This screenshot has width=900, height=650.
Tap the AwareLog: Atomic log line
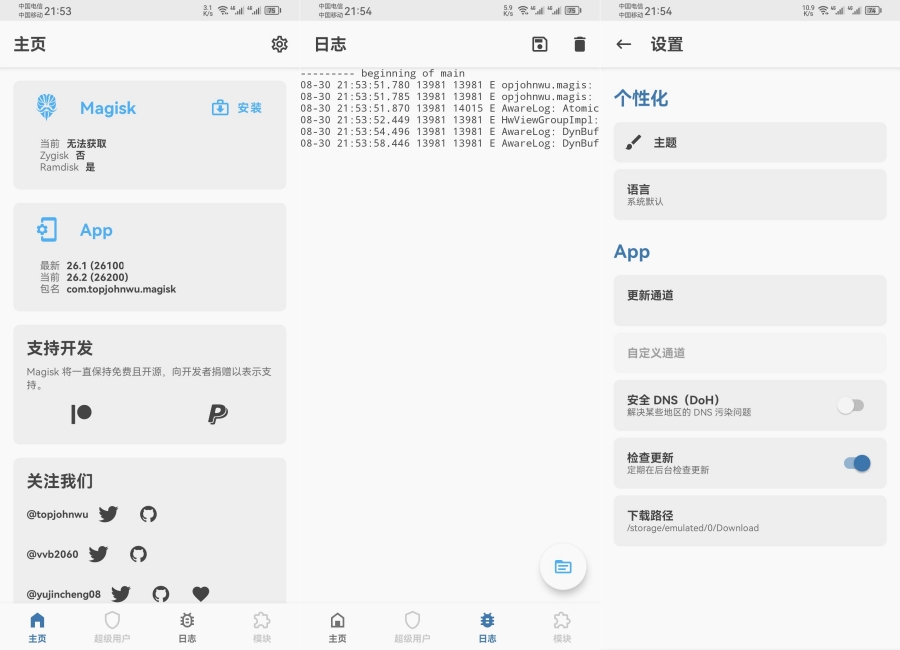[x=449, y=108]
